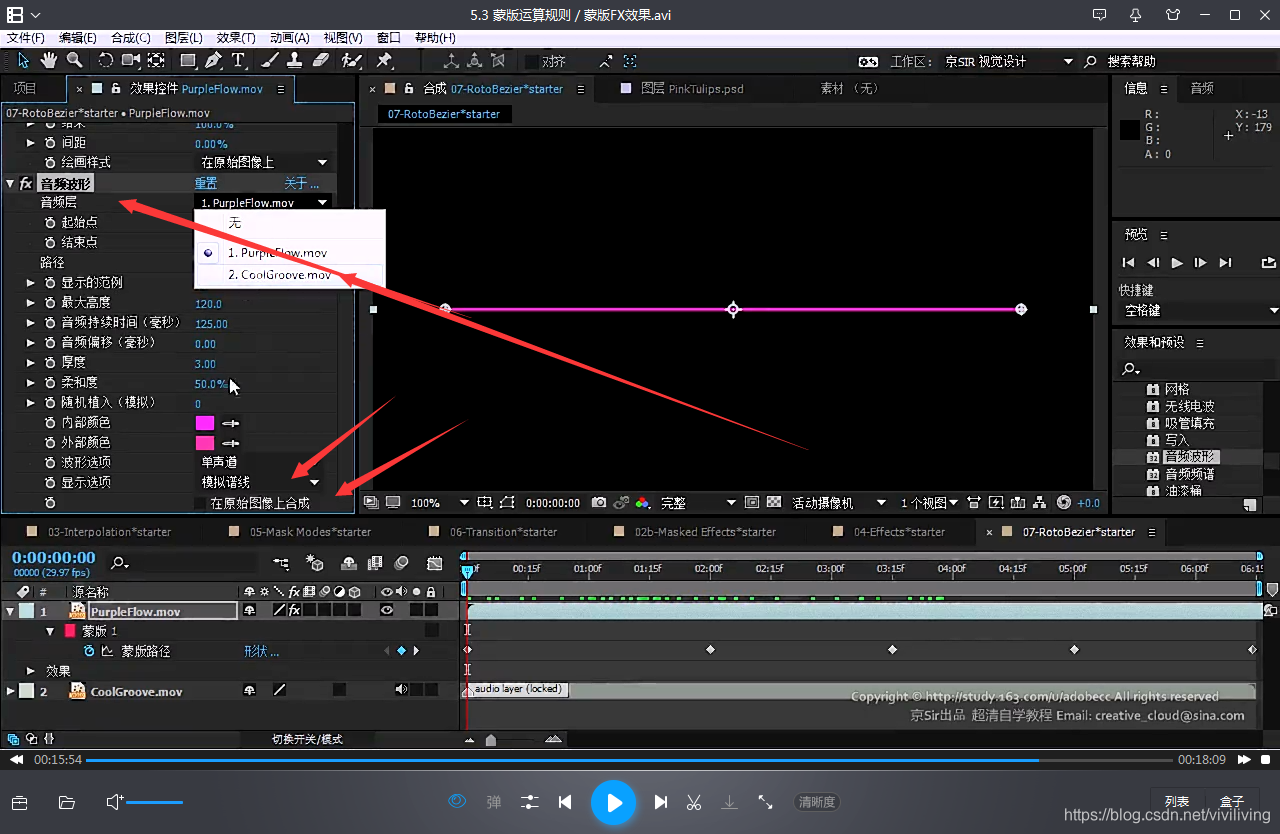
Task: Click the 内部颜色 magenta swatch
Action: coord(205,423)
